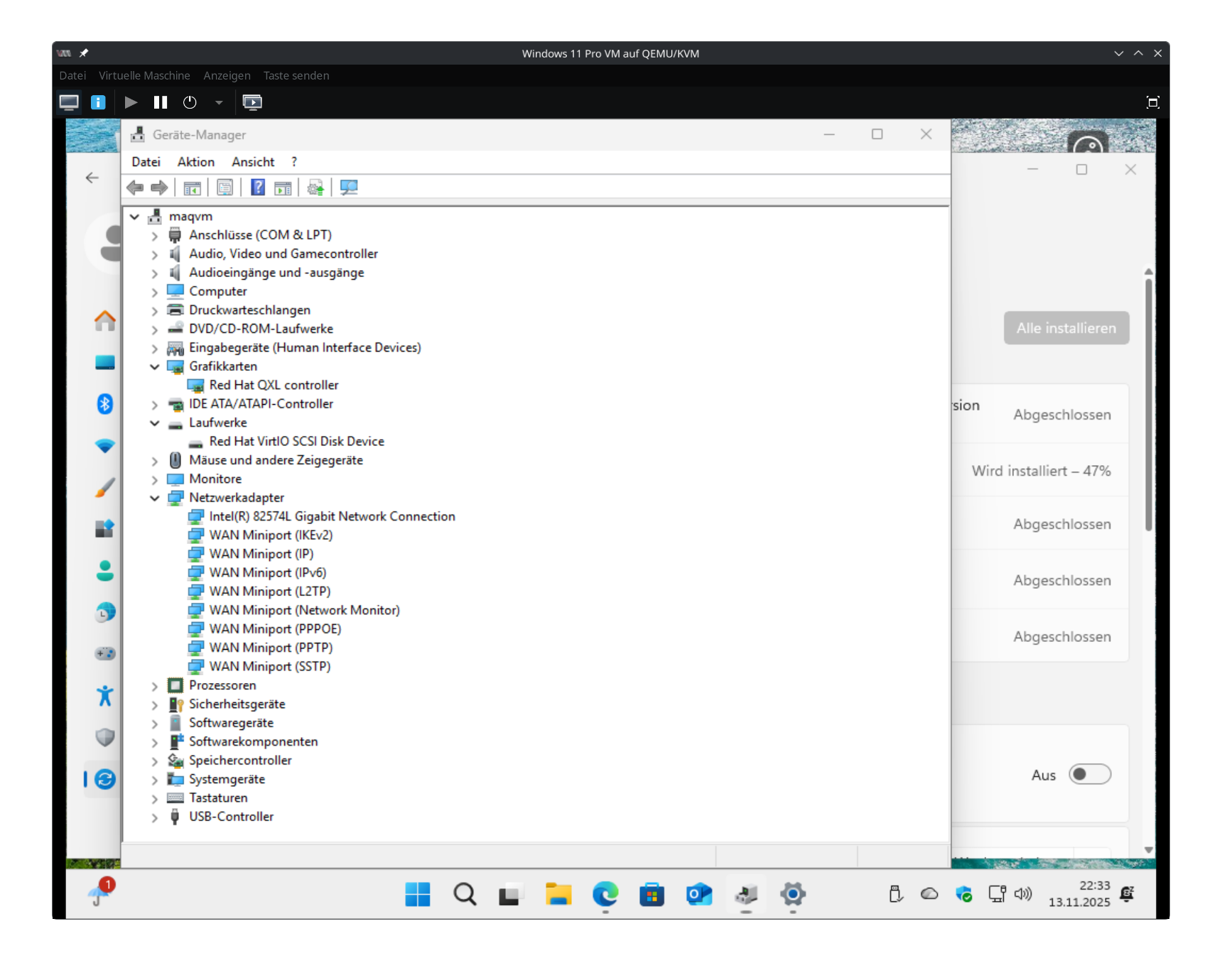
Task: Go back in the Settings window
Action: tap(92, 178)
